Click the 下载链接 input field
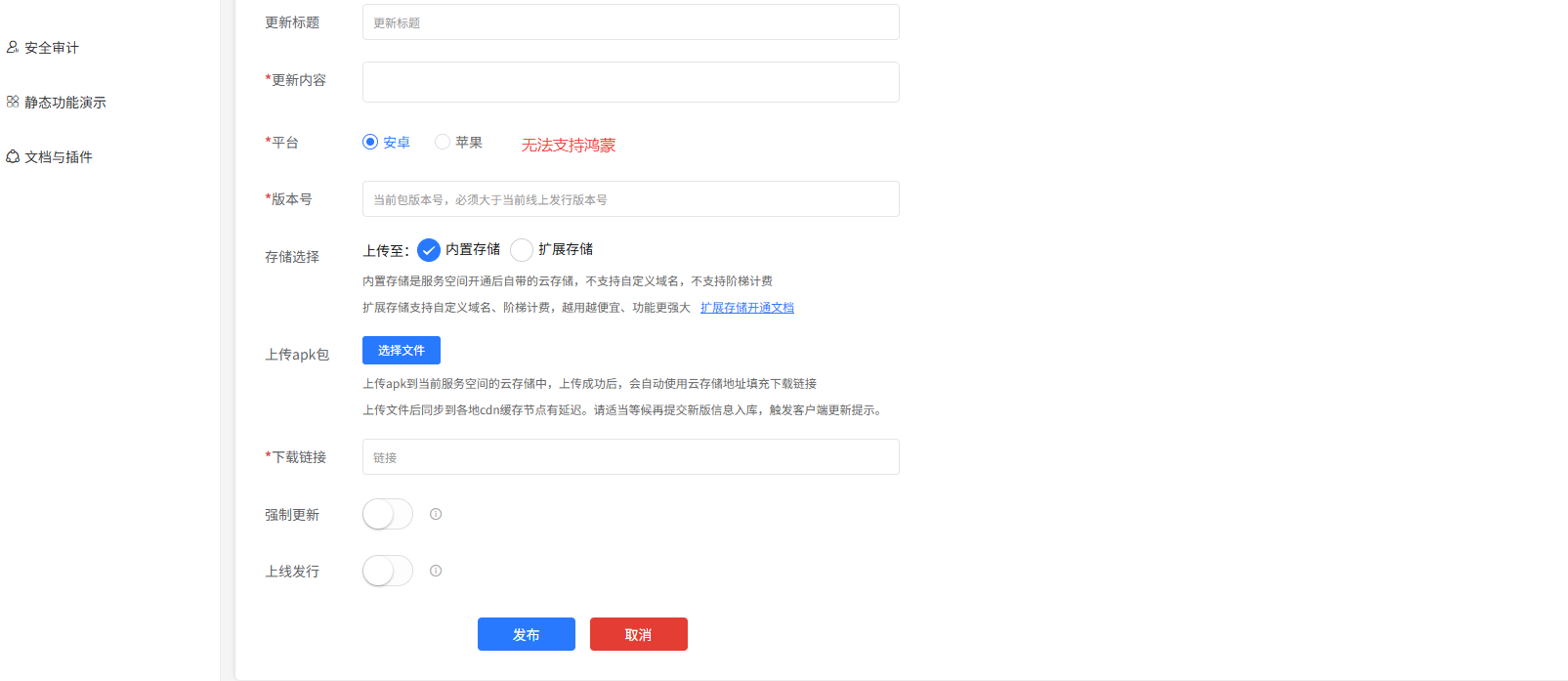The width and height of the screenshot is (1568, 681). click(x=630, y=457)
